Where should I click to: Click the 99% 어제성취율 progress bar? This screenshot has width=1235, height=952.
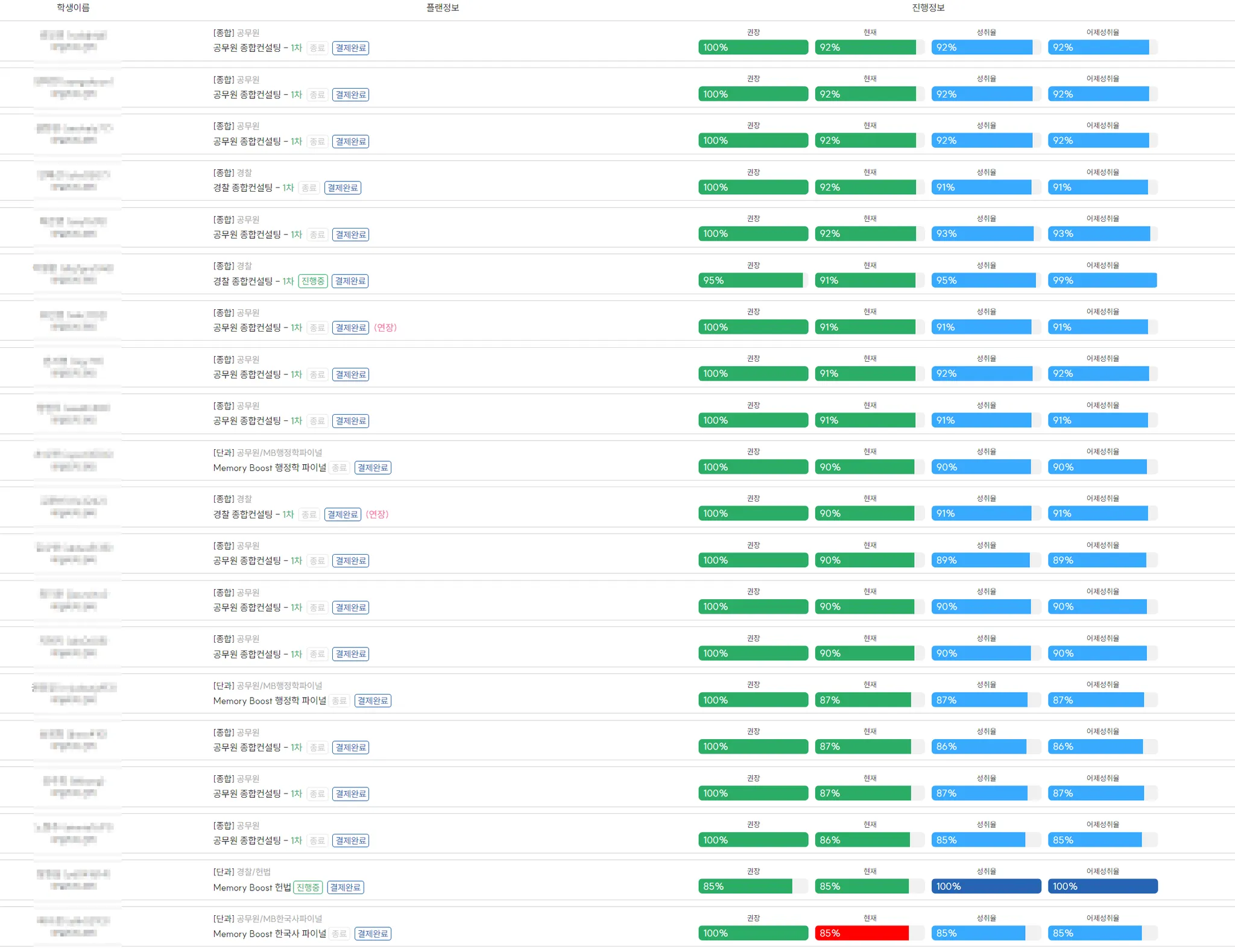(1102, 280)
